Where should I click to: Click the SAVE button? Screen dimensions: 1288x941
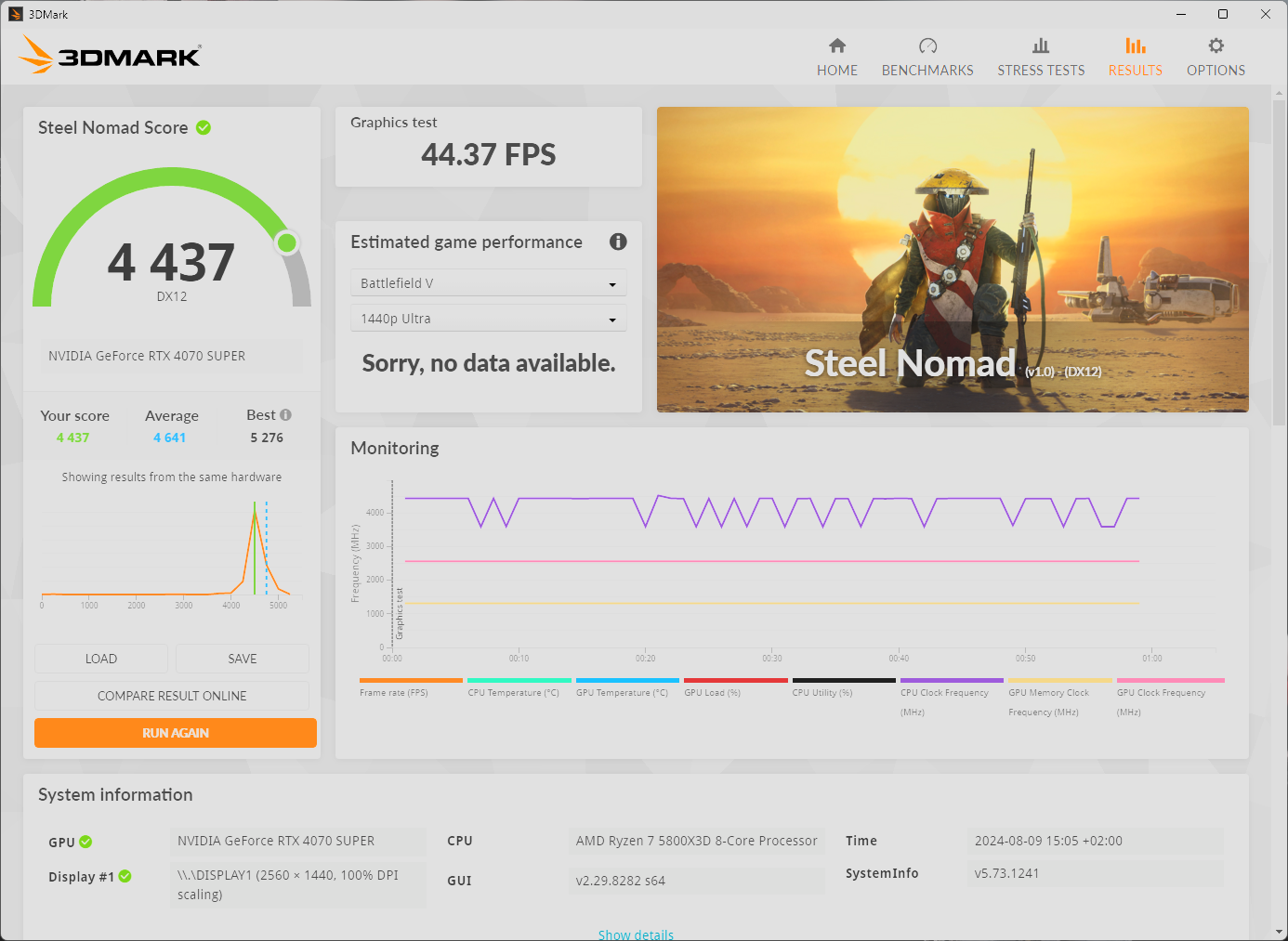(243, 659)
